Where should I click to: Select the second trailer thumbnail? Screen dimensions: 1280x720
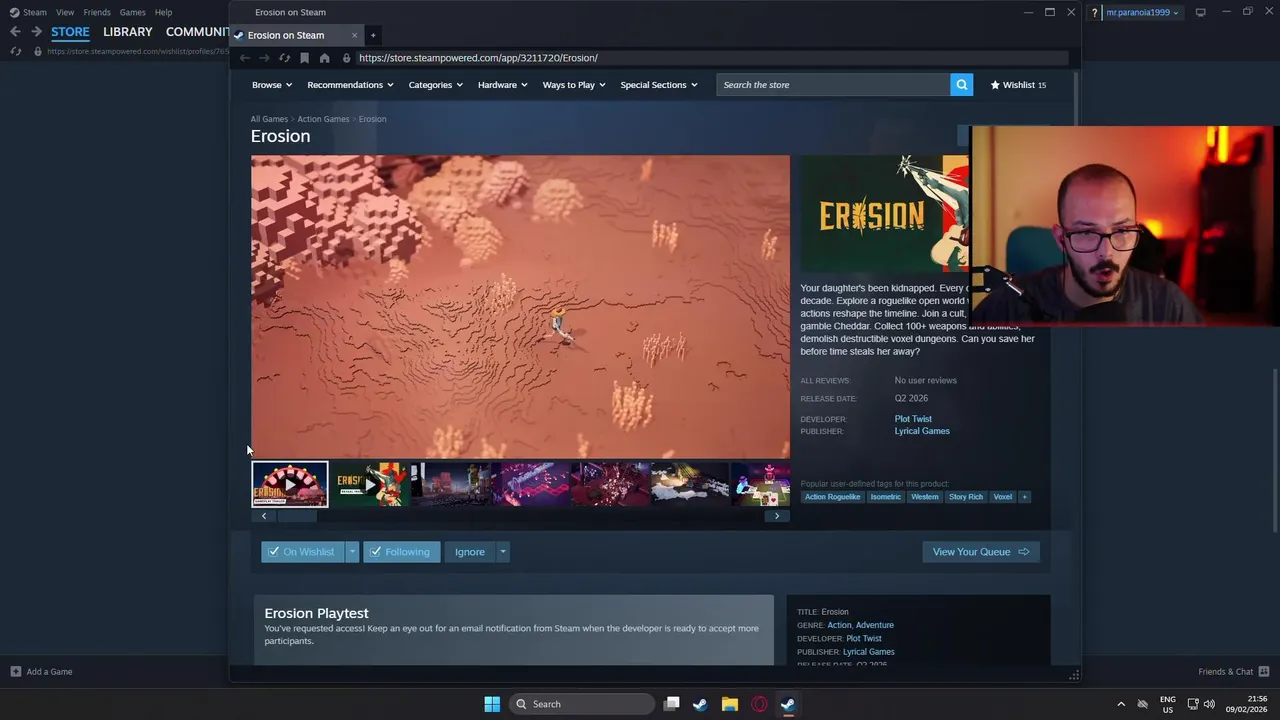370,485
